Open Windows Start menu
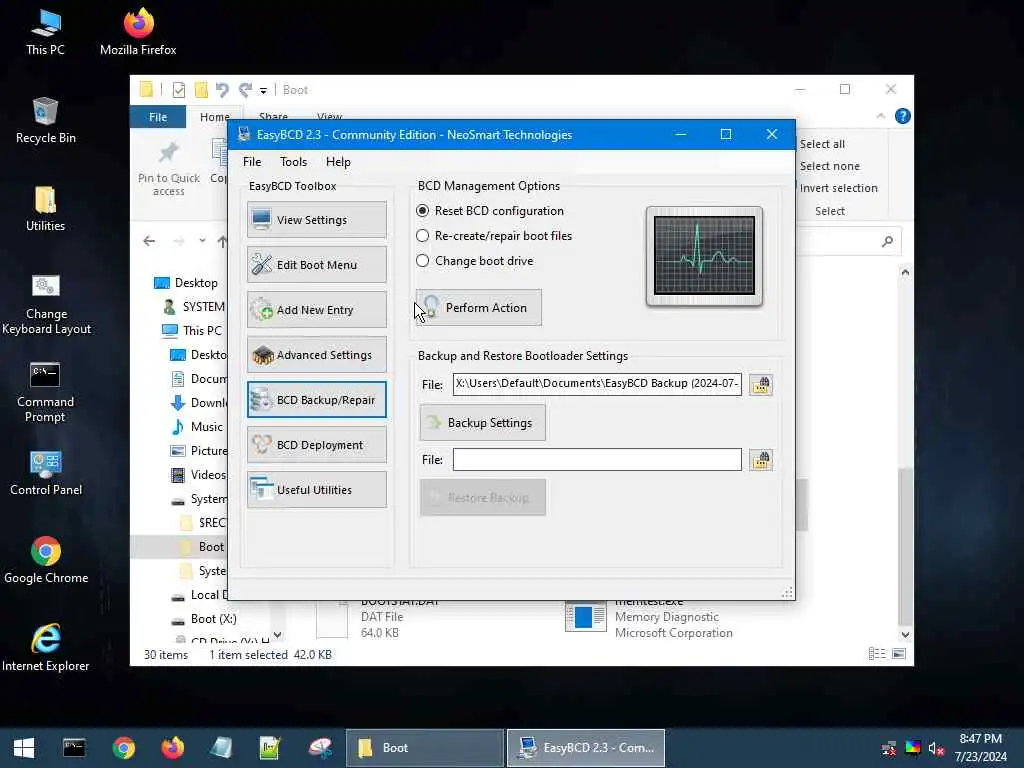Screen dimensions: 1024x768 coord(24,748)
